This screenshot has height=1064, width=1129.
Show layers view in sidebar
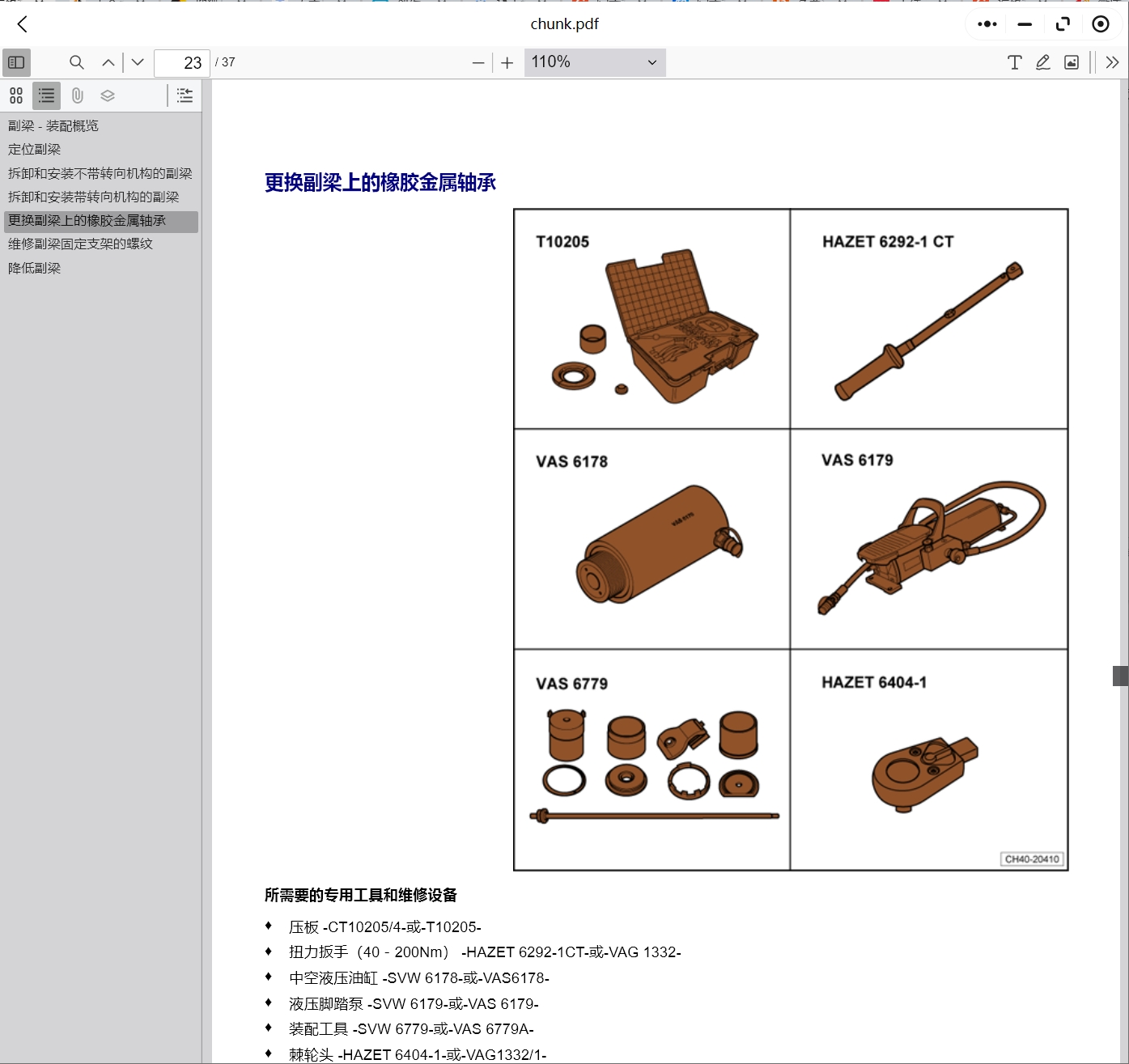[x=108, y=95]
